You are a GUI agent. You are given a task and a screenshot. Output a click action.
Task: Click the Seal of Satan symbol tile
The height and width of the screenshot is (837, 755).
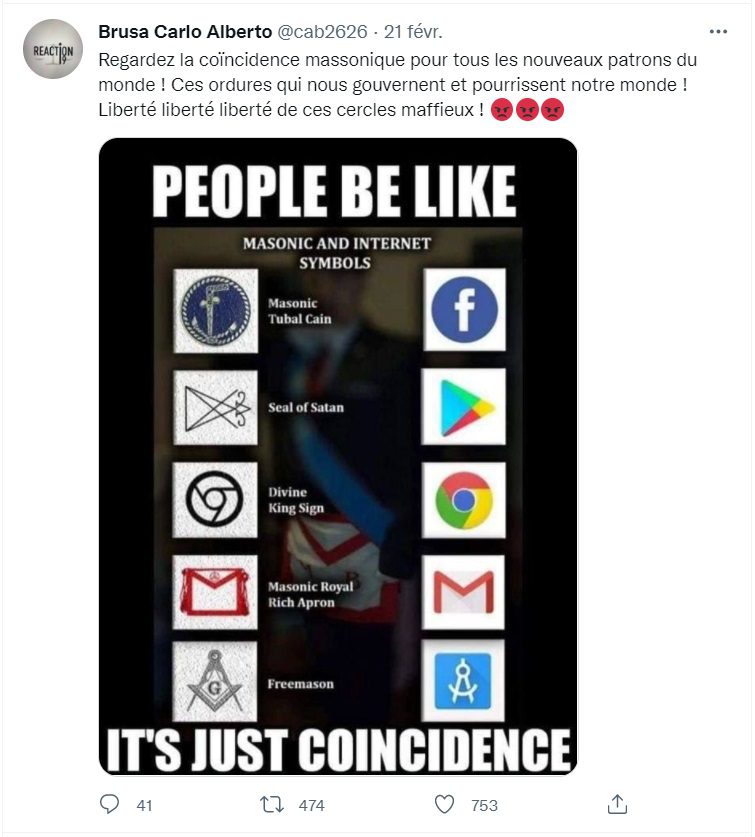click(216, 408)
